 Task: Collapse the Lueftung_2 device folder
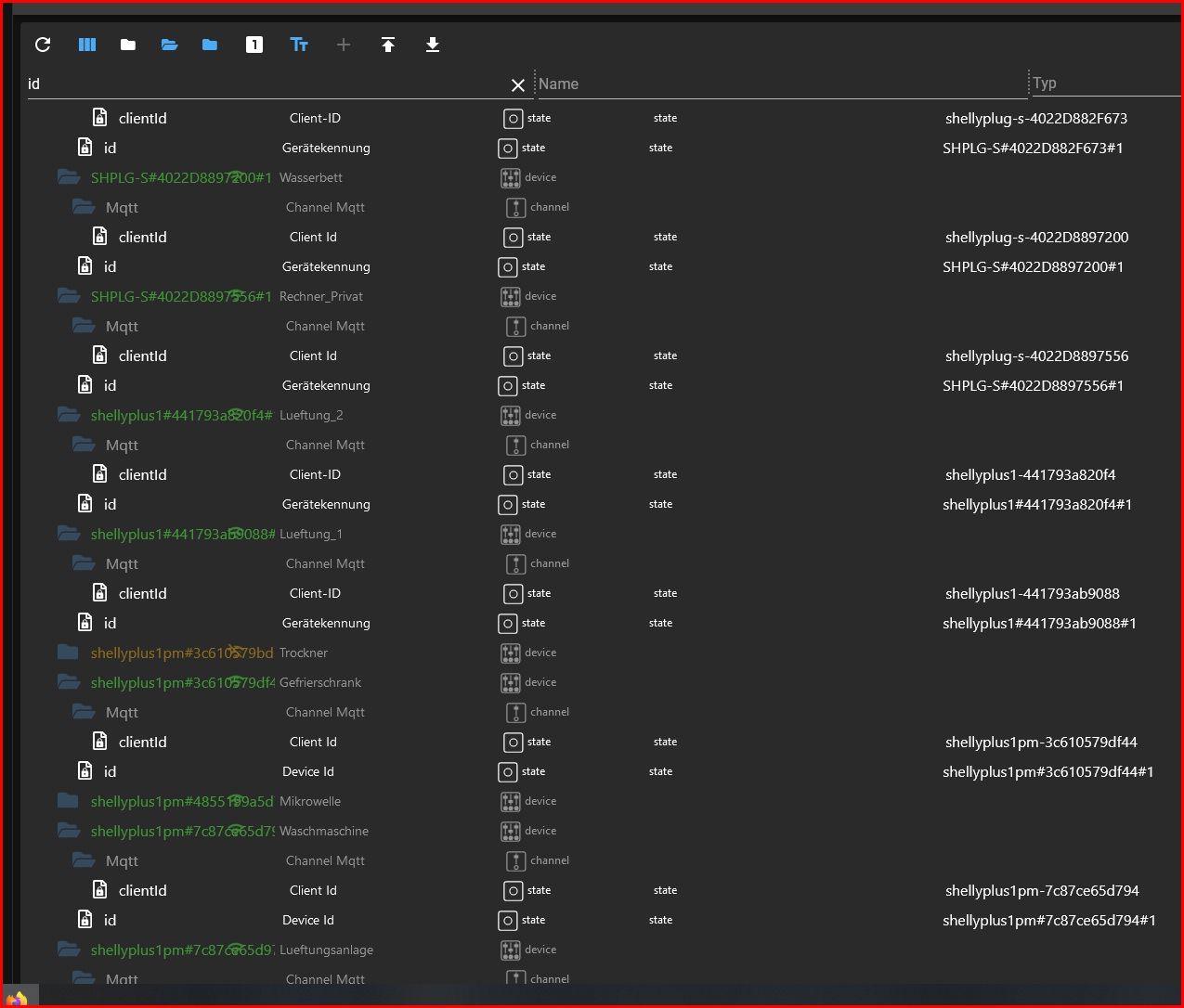pos(68,414)
